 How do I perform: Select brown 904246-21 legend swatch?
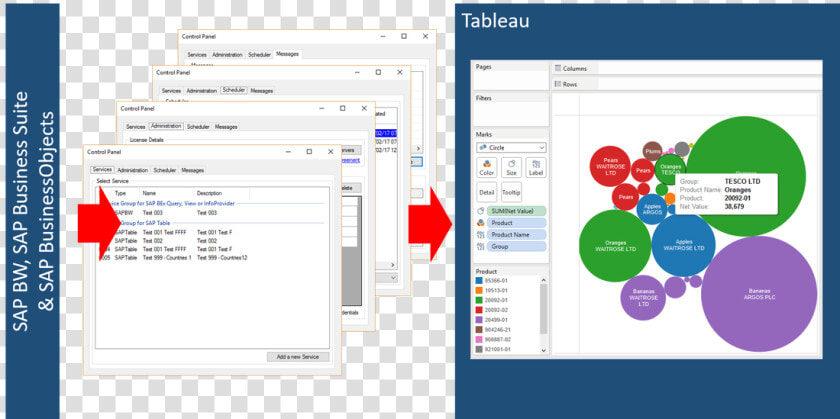point(479,330)
